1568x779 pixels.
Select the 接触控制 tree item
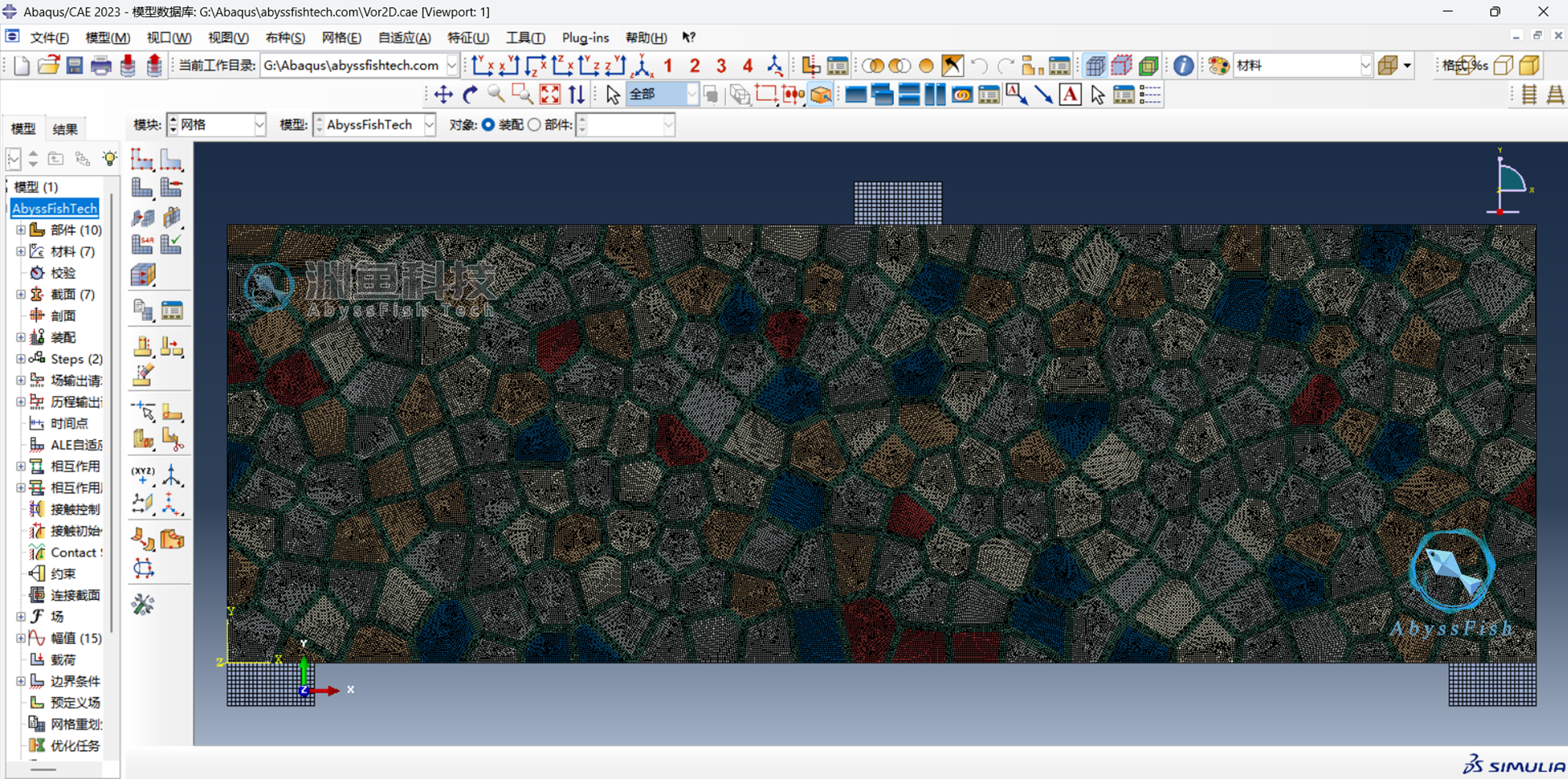[x=75, y=510]
